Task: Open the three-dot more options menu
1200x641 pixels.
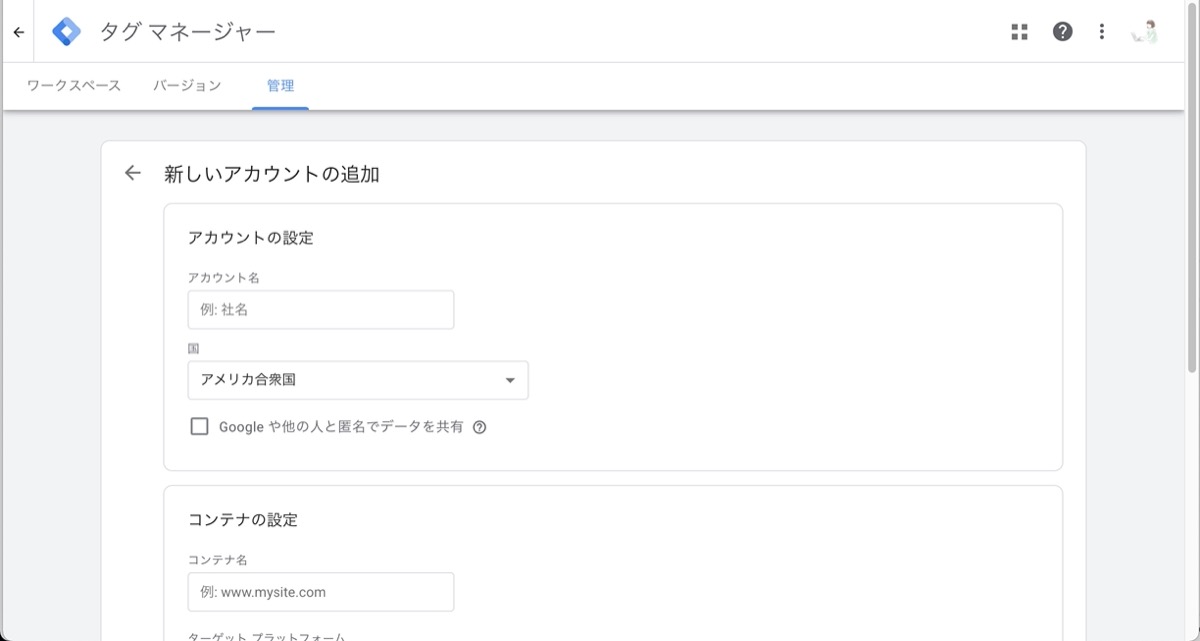Action: pyautogui.click(x=1101, y=32)
